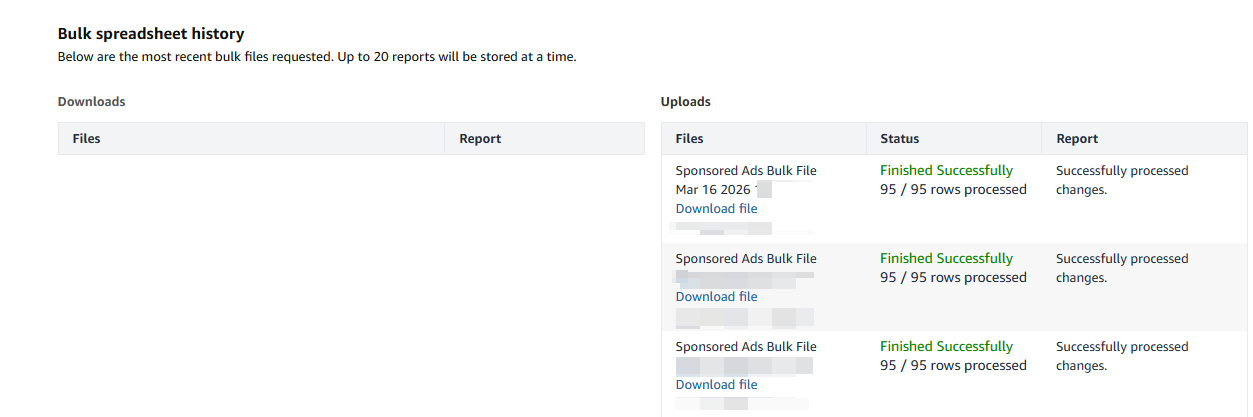
Task: Click the Files column header under Uploads
Action: [x=690, y=139]
